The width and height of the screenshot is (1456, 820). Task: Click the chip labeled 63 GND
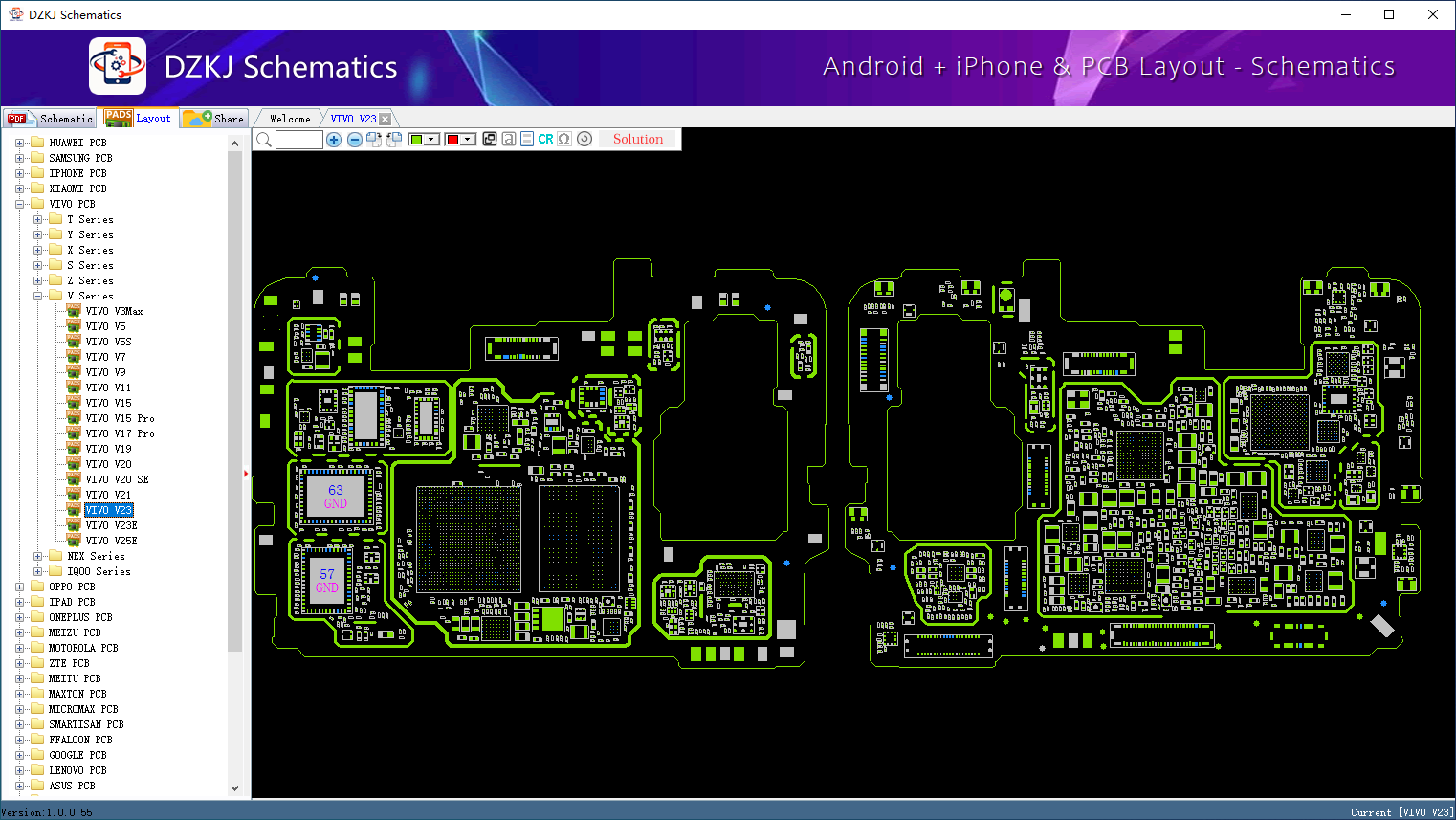click(335, 496)
